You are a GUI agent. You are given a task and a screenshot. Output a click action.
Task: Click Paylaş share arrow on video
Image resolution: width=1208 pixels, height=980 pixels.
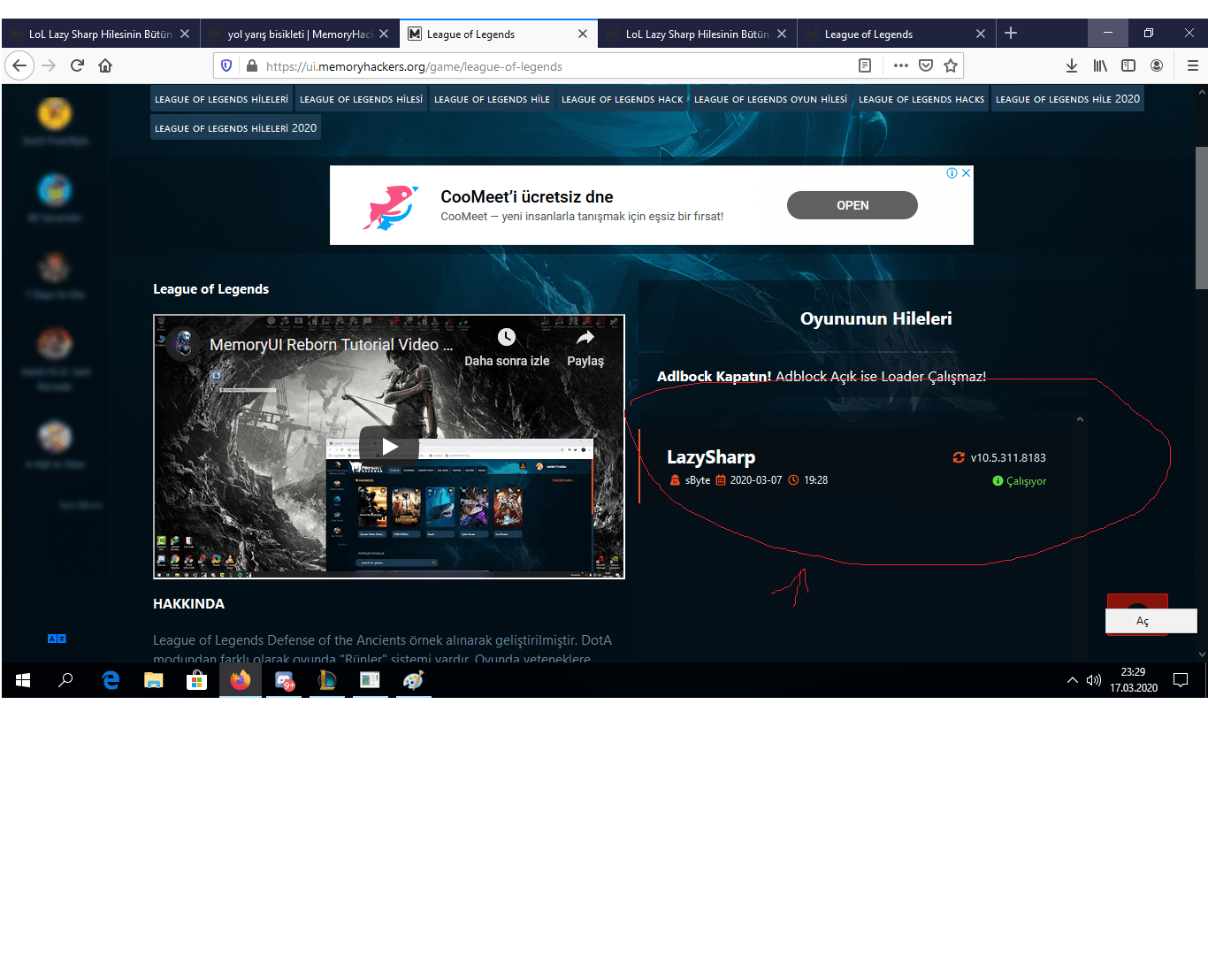pos(585,337)
